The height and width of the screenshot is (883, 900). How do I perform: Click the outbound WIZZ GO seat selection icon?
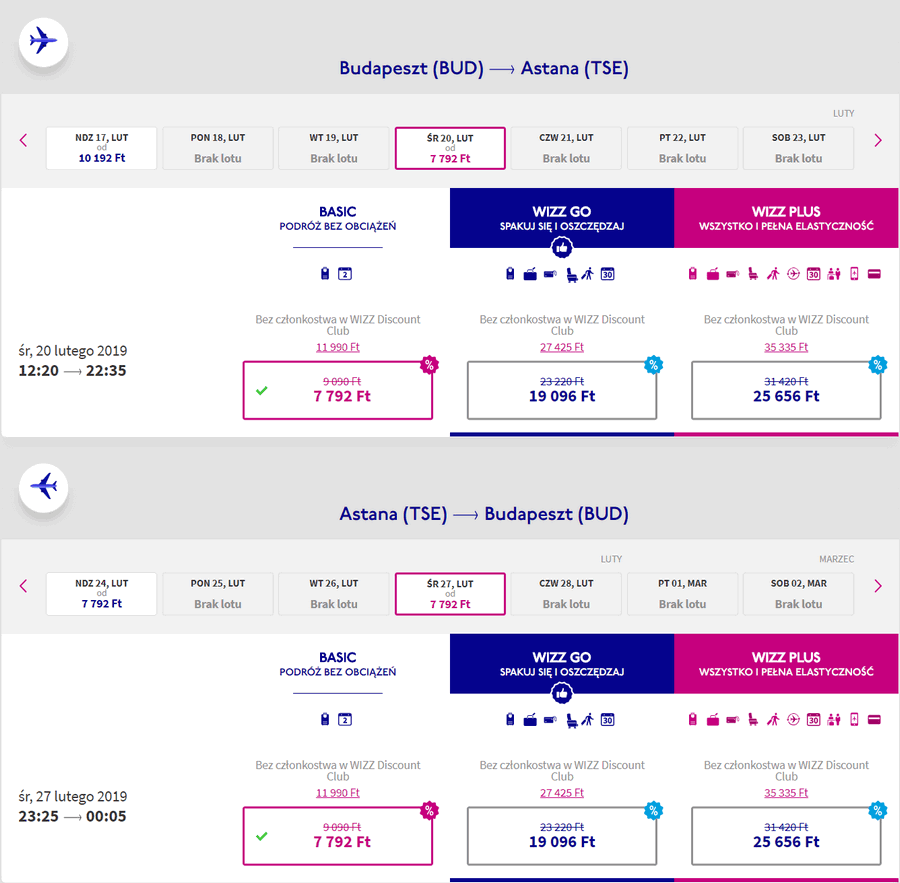[x=572, y=275]
